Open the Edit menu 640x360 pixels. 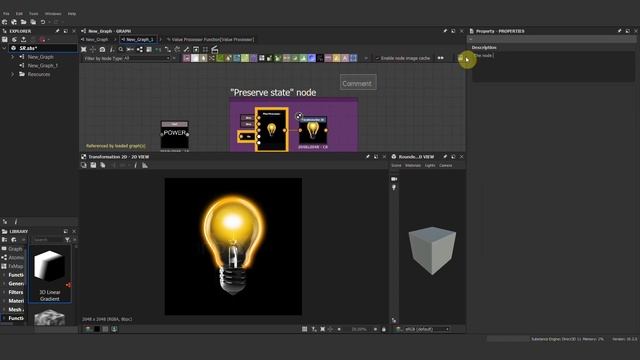point(19,13)
